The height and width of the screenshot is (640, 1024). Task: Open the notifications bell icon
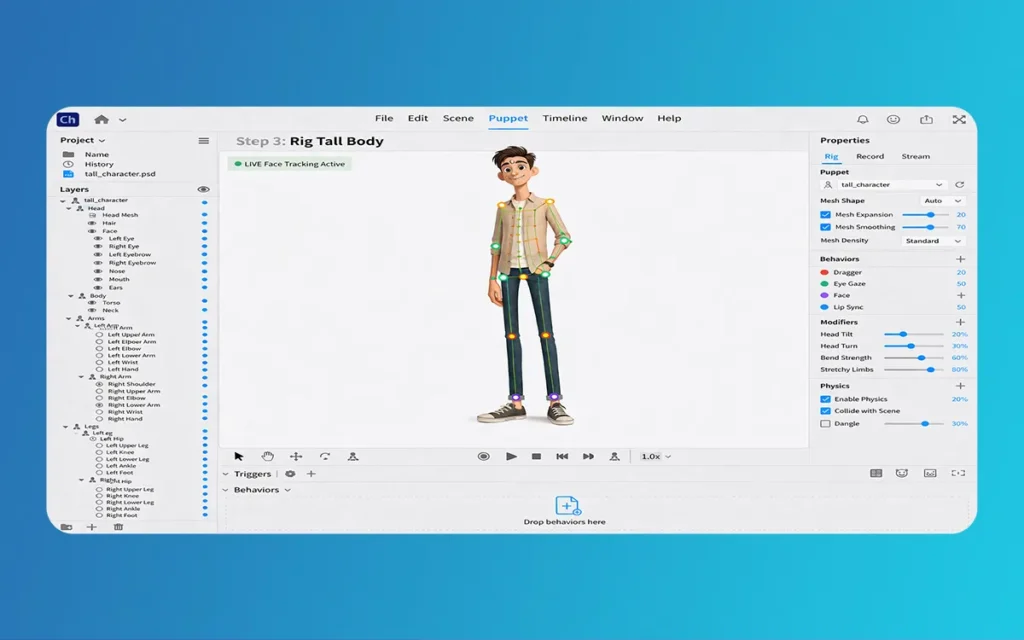pos(862,119)
